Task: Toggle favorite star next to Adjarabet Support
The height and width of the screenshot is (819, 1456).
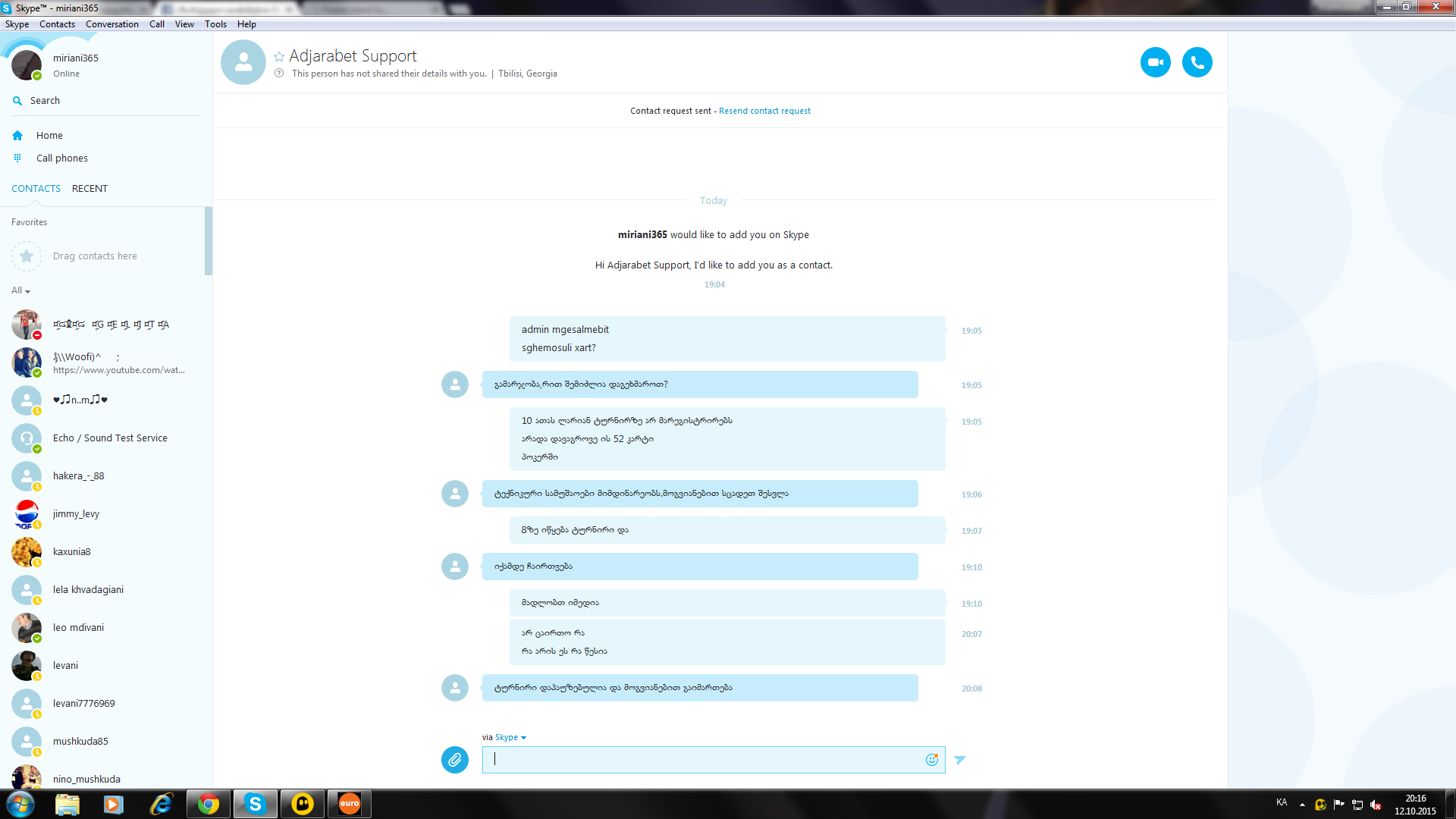Action: click(x=279, y=57)
